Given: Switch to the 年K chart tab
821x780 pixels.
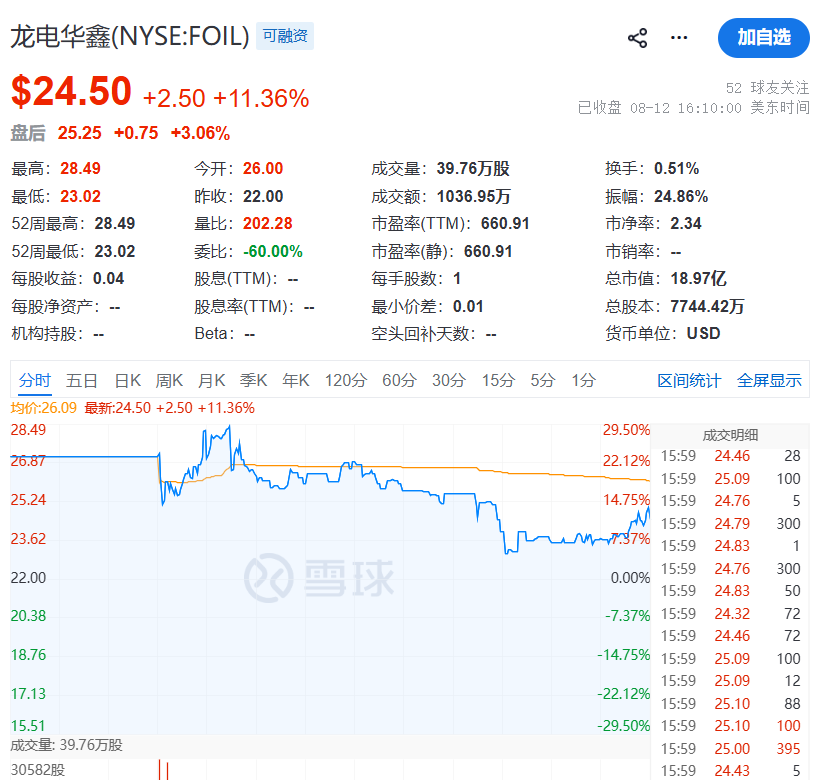Looking at the screenshot, I should tap(296, 380).
